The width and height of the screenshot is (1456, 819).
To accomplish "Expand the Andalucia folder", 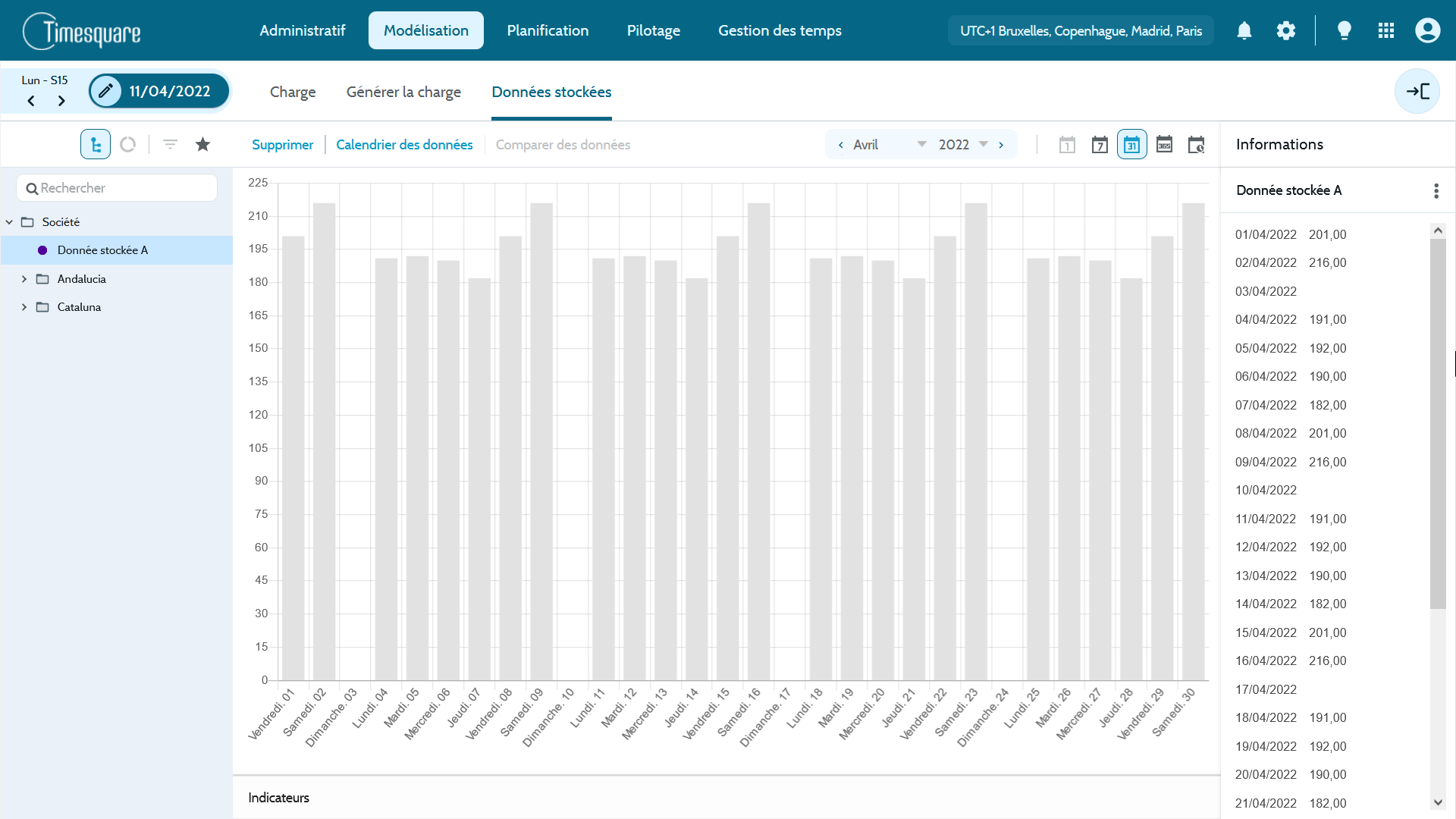I will tap(24, 279).
